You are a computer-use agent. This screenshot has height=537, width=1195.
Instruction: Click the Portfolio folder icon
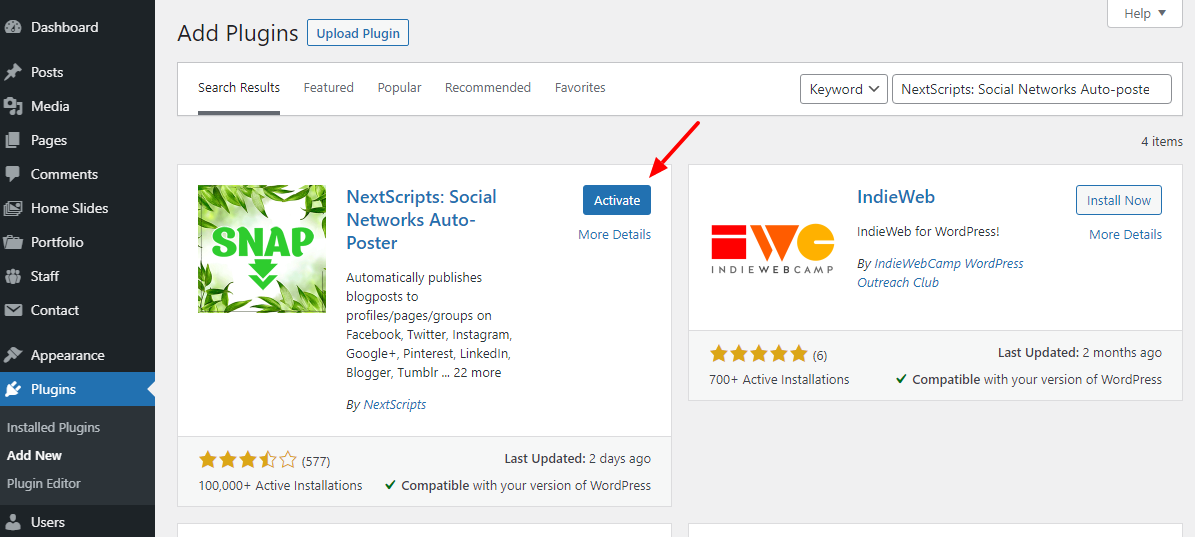point(13,242)
